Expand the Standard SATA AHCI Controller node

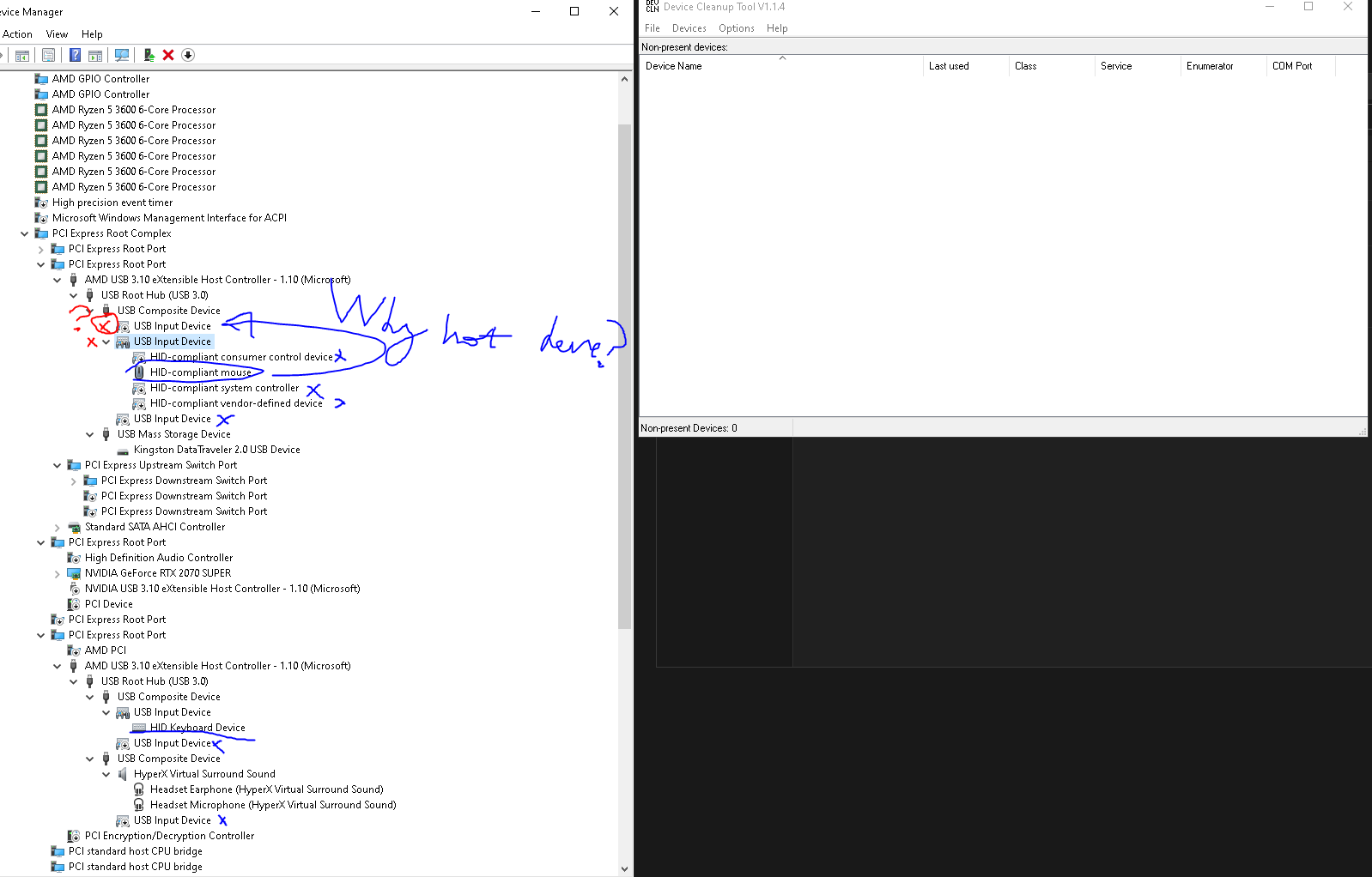click(x=58, y=527)
